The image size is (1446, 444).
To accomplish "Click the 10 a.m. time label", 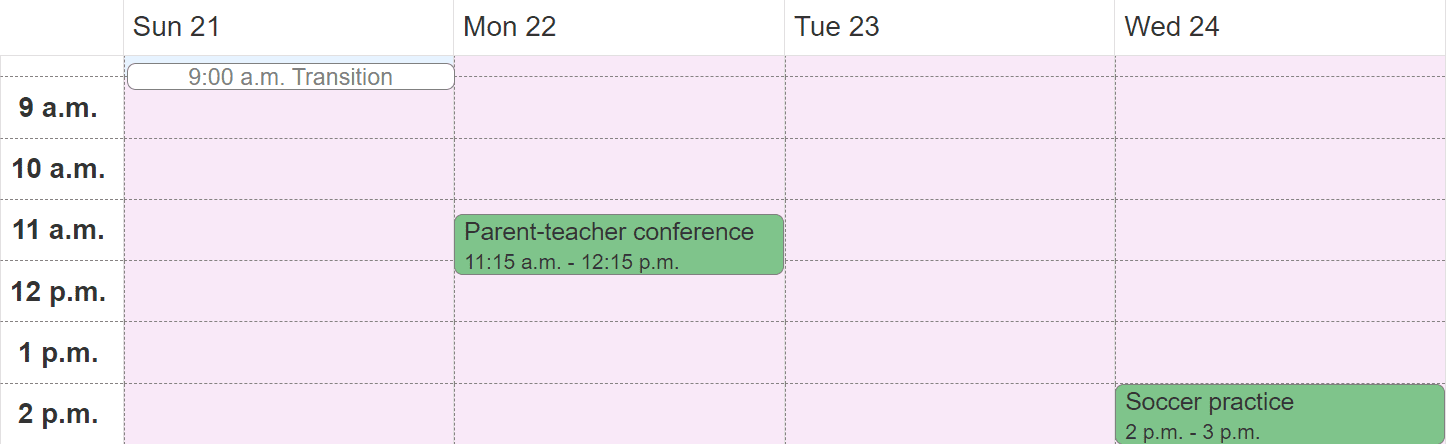I will 58,169.
